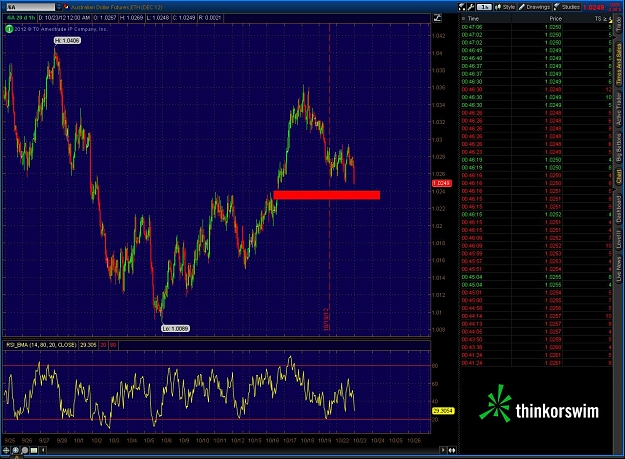Click the symbol entry field
The height and width of the screenshot is (459, 625).
[x=30, y=7]
